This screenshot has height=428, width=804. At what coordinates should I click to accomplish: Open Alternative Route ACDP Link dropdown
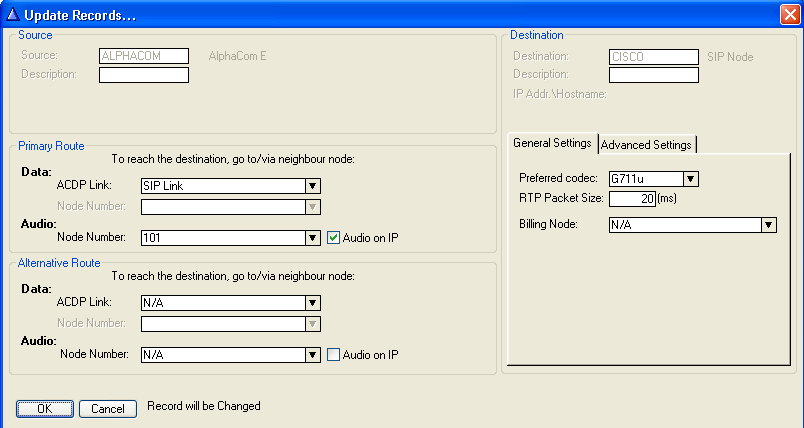(312, 302)
